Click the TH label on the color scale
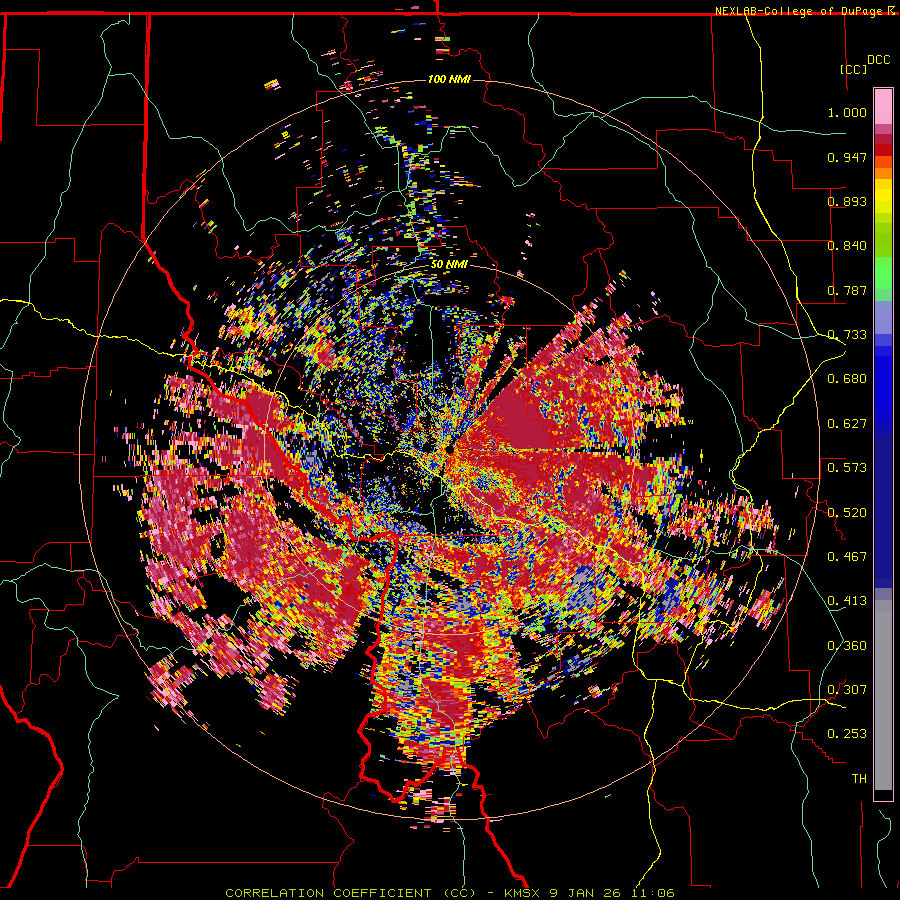 click(x=859, y=779)
